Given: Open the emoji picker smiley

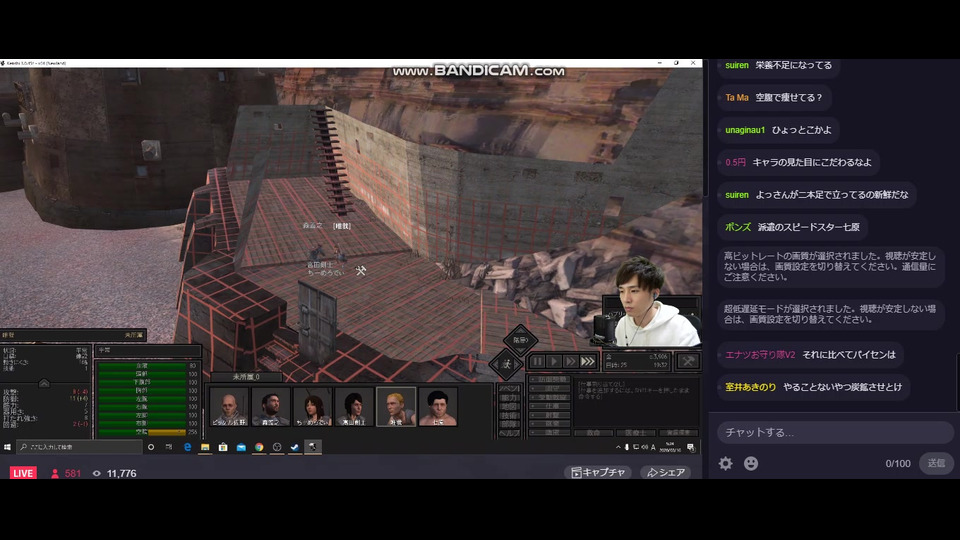Looking at the screenshot, I should [751, 463].
